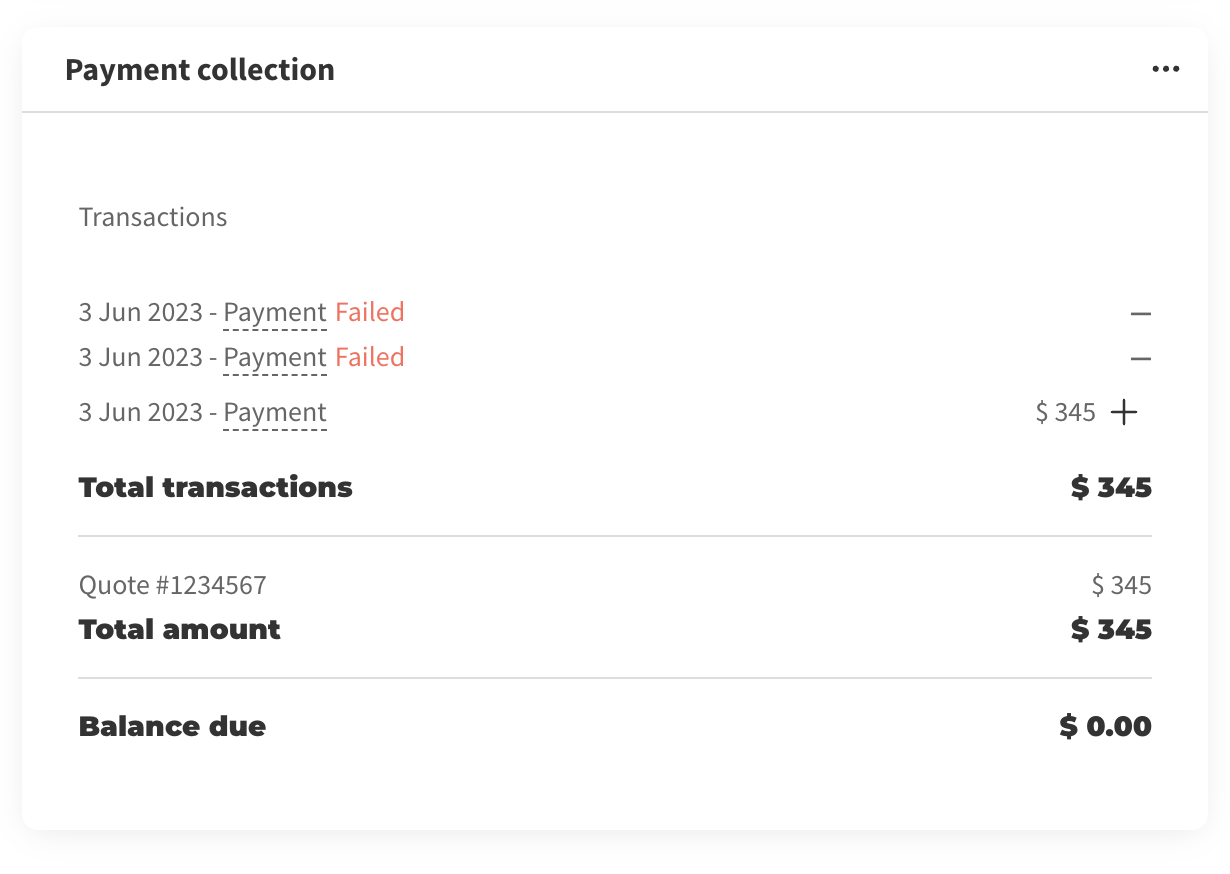Expand the $ 345 payment with the plus icon
The image size is (1230, 874).
(x=1125, y=413)
